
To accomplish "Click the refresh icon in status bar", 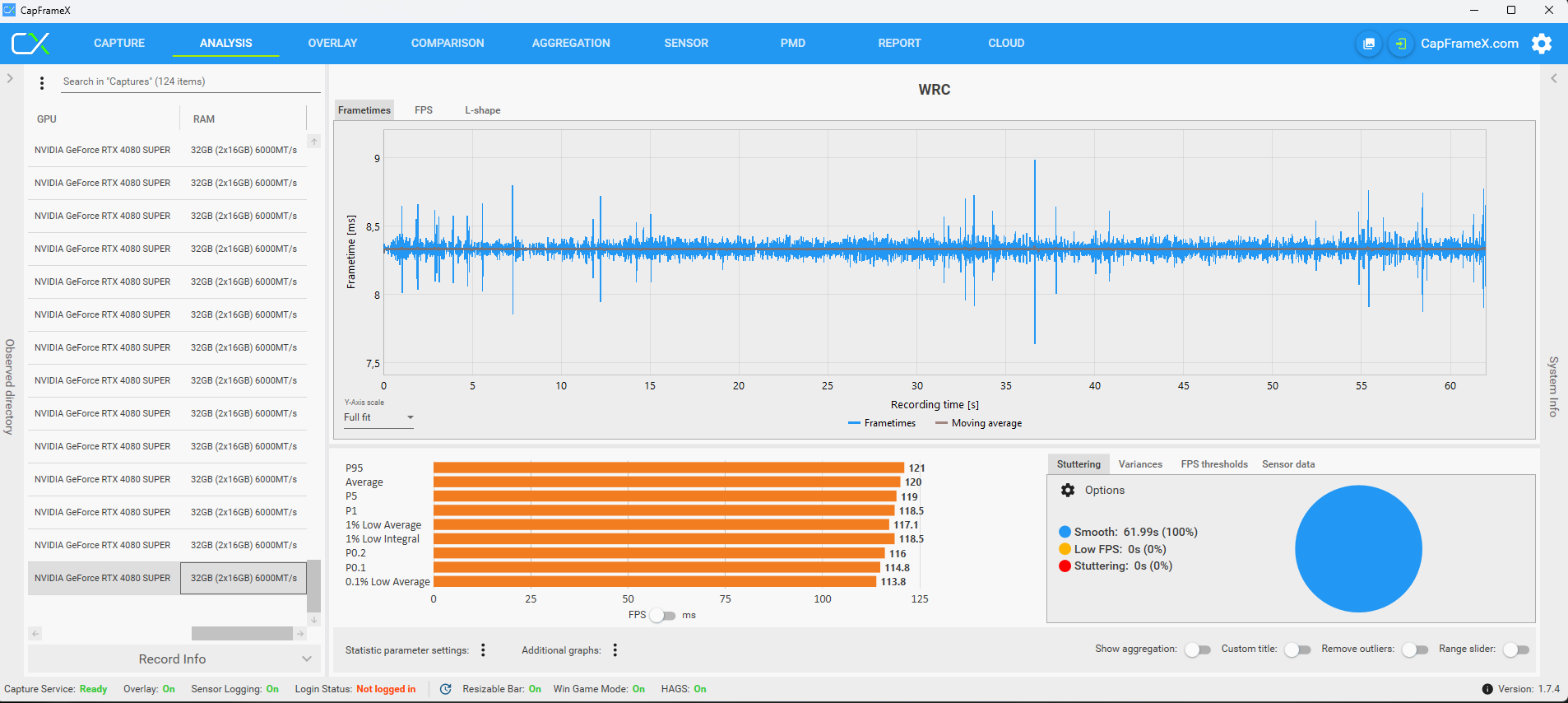I will [x=445, y=689].
